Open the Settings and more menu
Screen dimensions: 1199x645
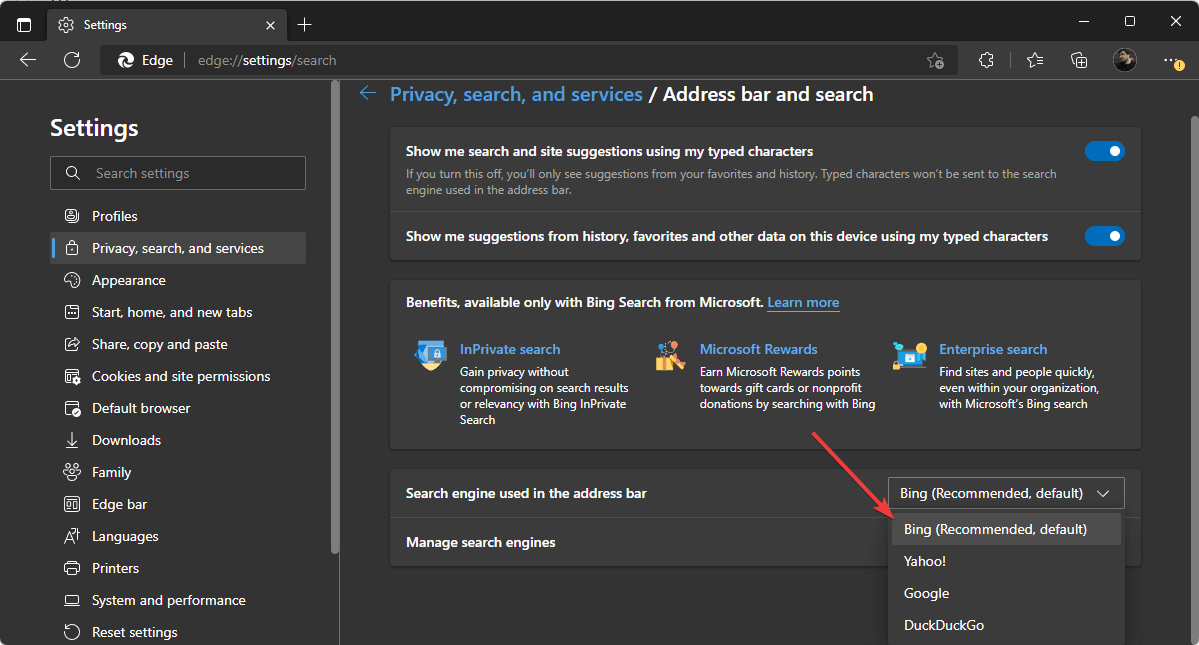(1173, 60)
